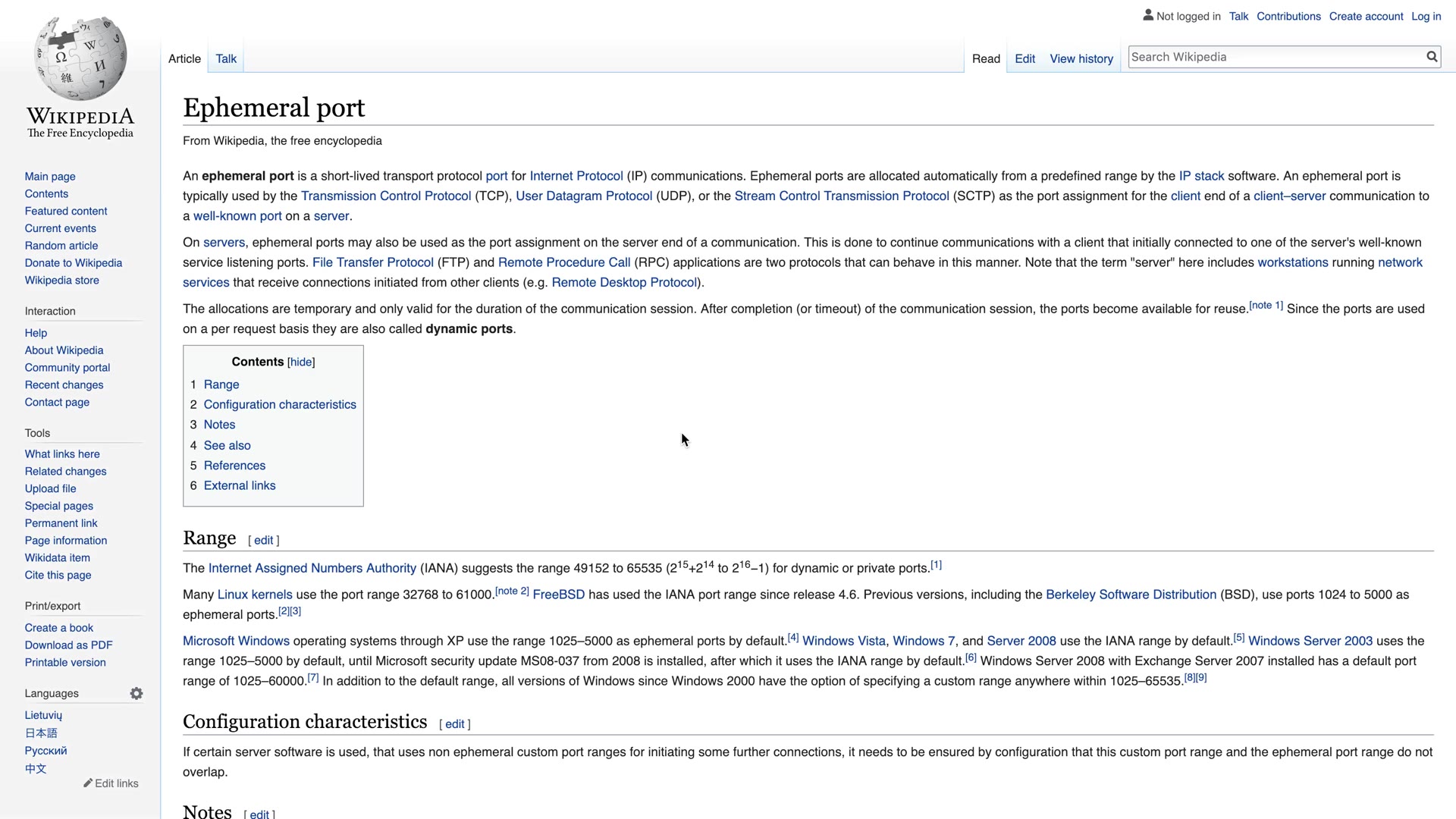Image resolution: width=1456 pixels, height=819 pixels.
Task: Click Create account link
Action: (1366, 17)
